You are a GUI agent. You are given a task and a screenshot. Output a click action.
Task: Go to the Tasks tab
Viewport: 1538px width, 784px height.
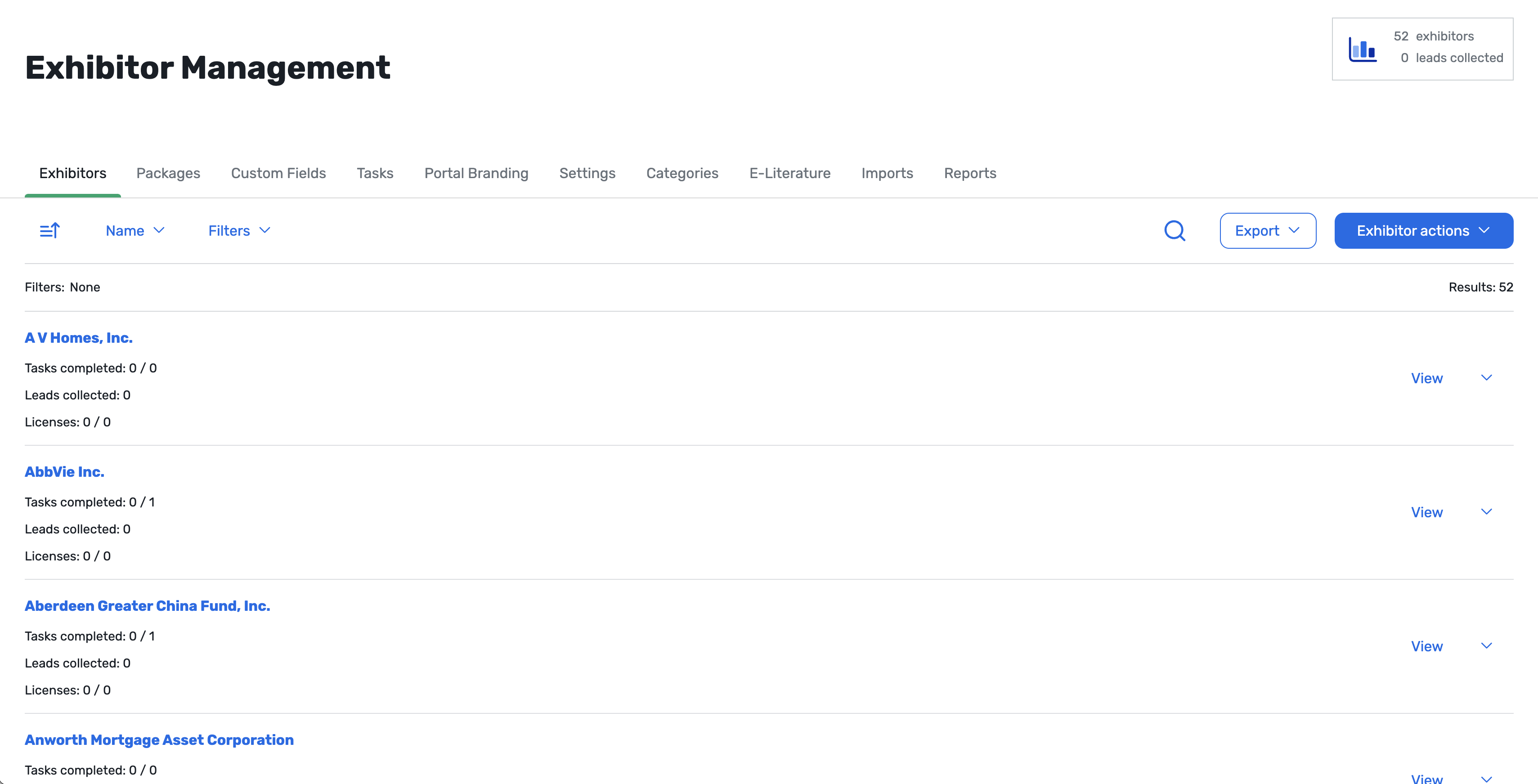tap(375, 173)
